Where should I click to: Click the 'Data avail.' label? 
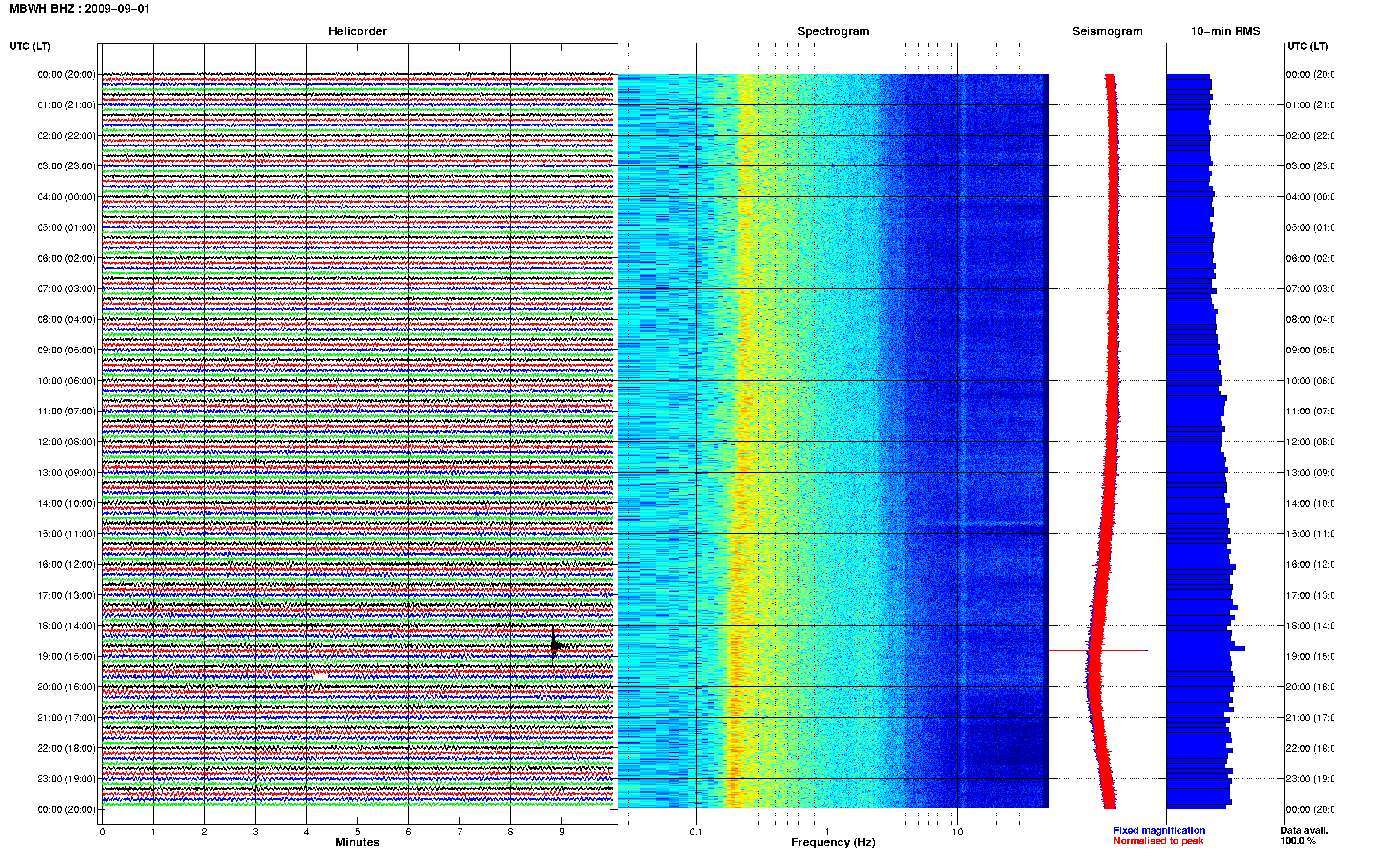(1304, 831)
